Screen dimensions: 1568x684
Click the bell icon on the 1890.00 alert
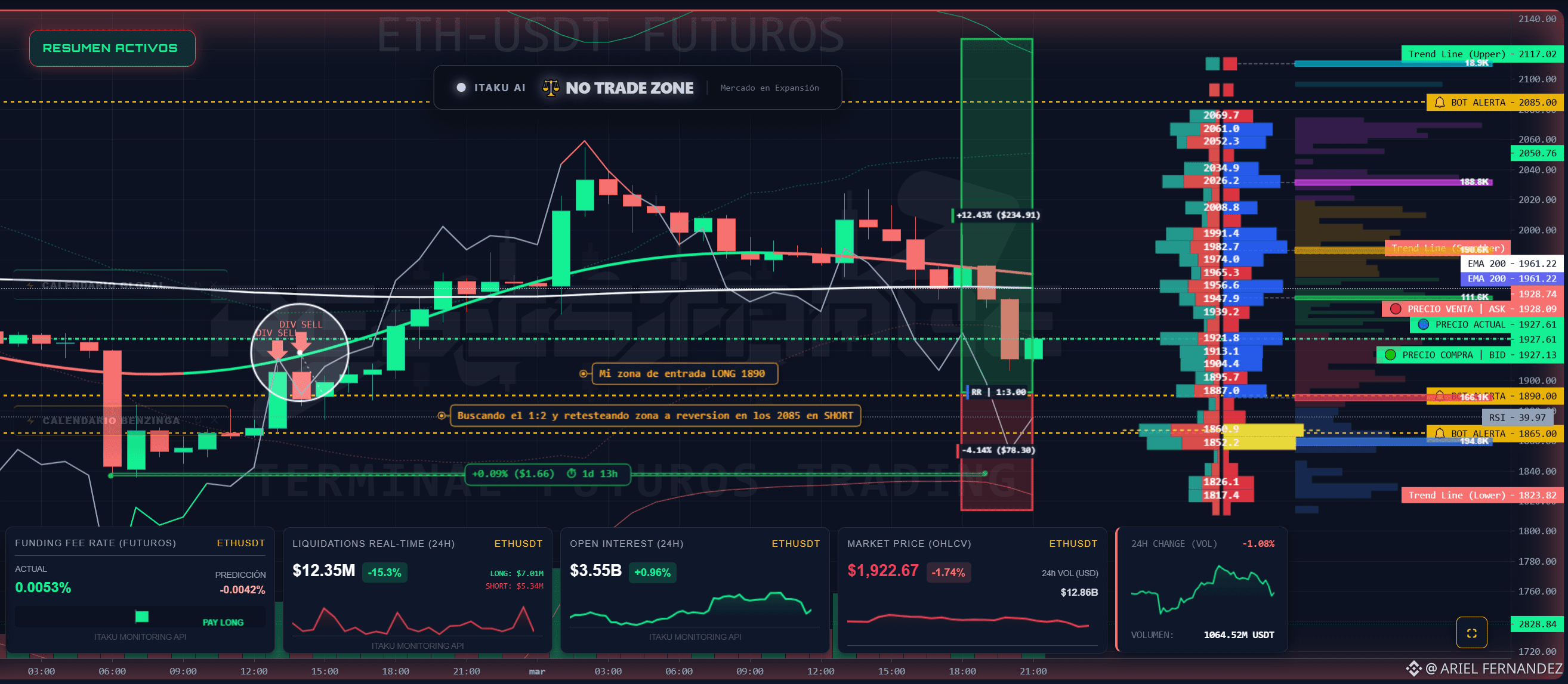click(1440, 395)
